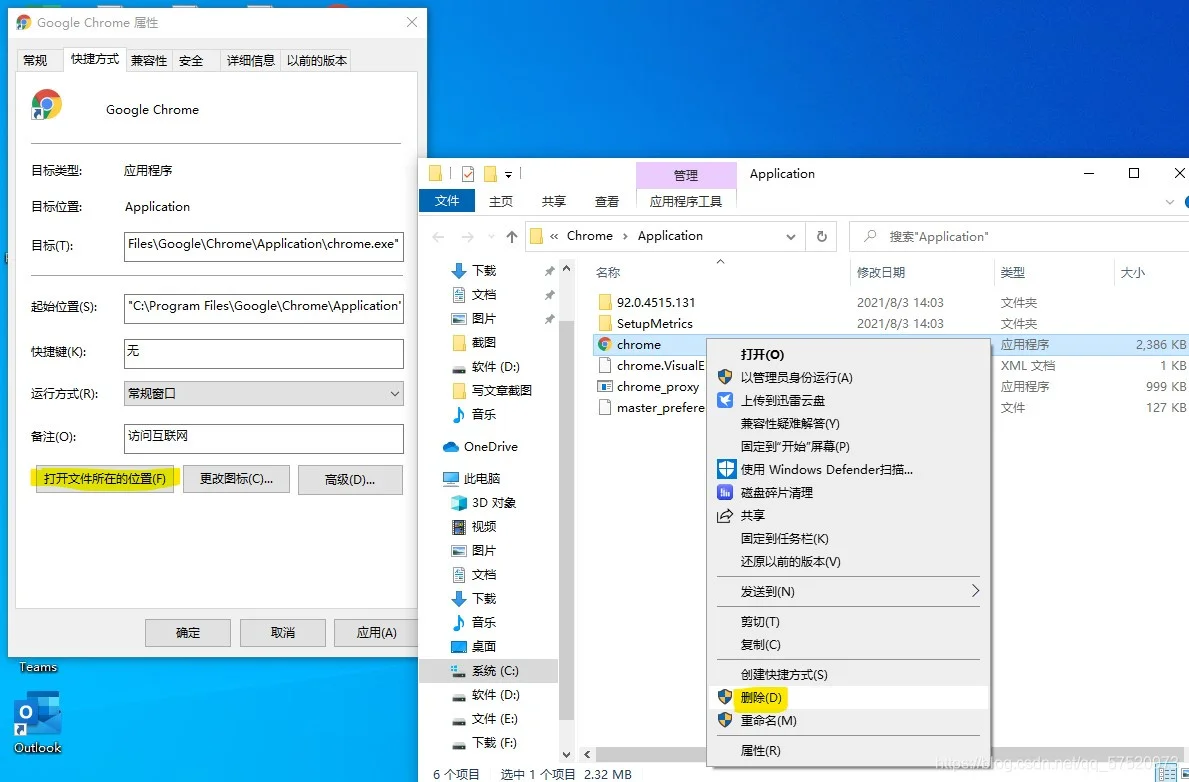Select the chrome.VisualE XML document icon
The width and height of the screenshot is (1189, 782).
pos(604,365)
